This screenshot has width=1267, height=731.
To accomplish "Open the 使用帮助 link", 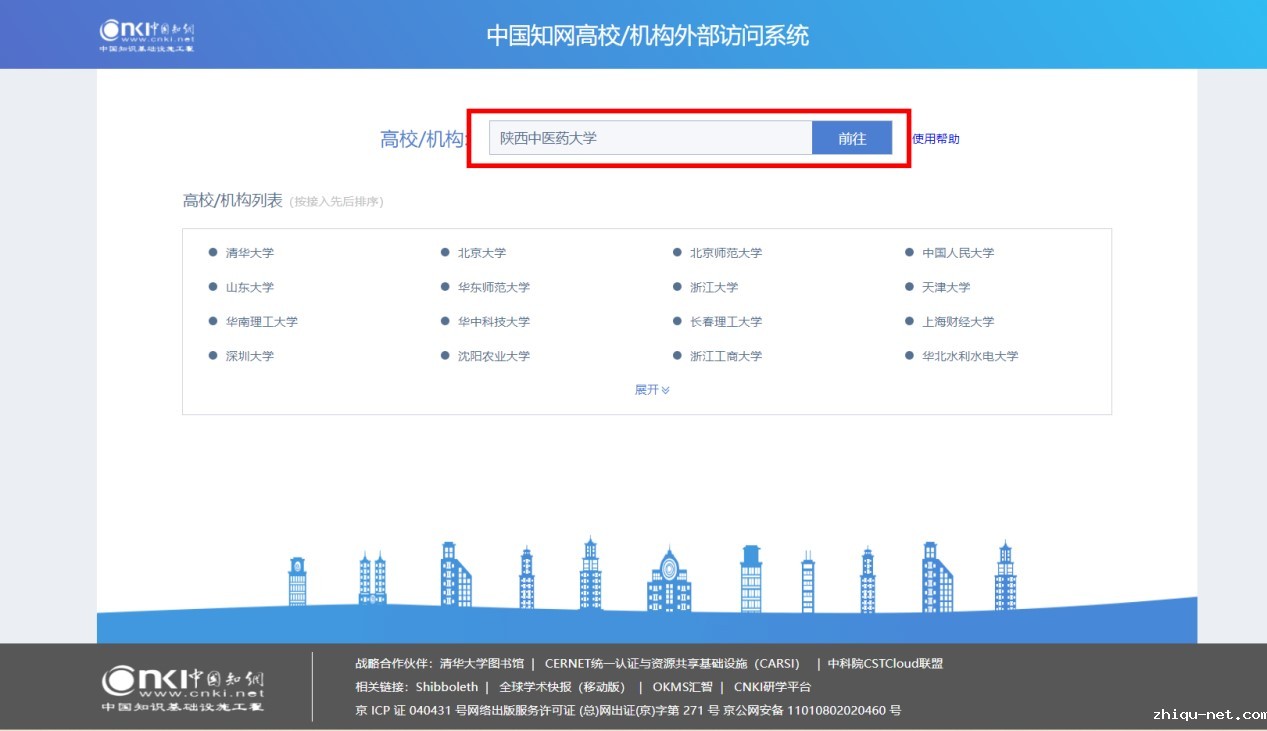I will [936, 139].
